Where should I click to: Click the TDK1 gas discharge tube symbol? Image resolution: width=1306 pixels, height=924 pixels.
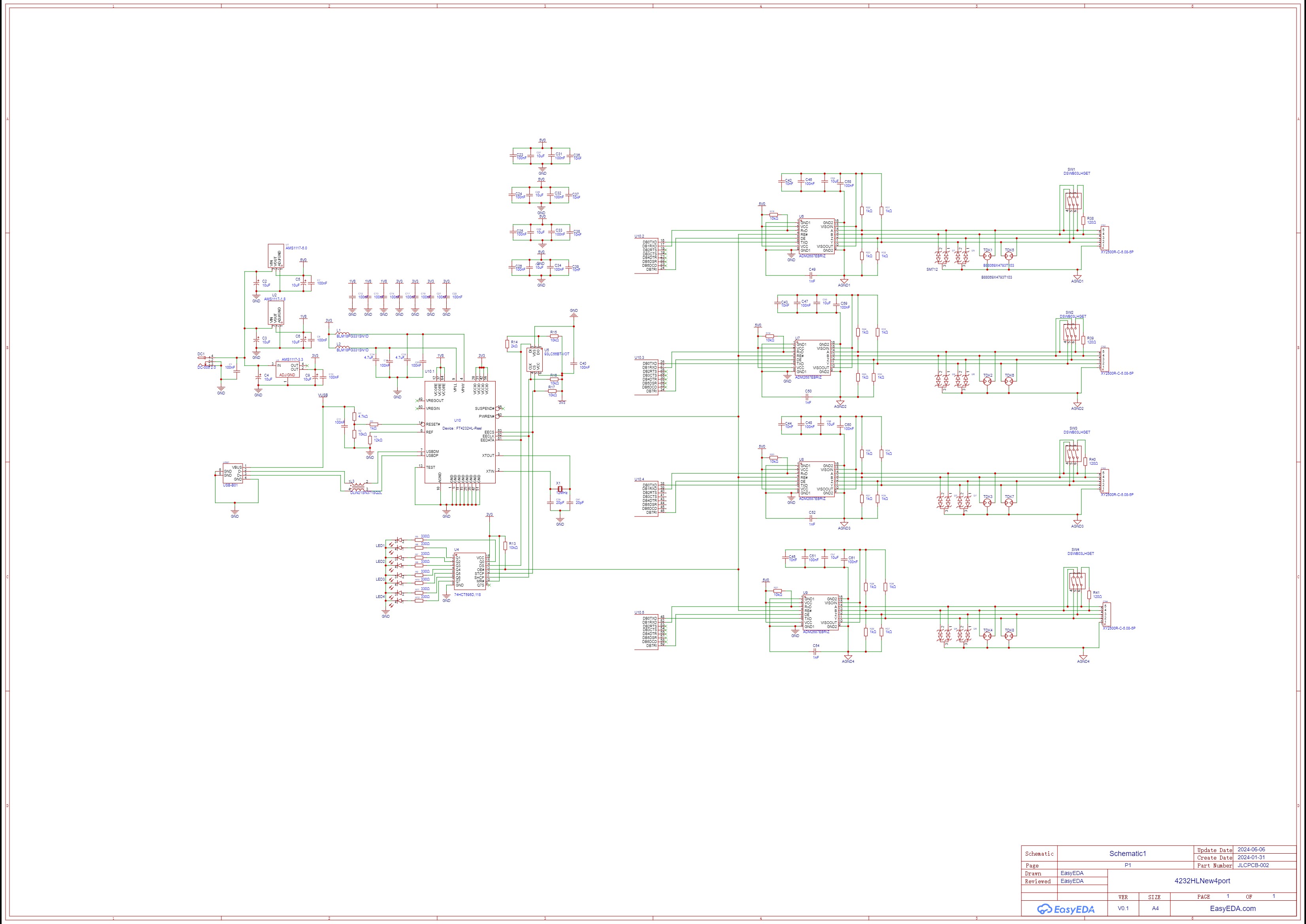(987, 256)
